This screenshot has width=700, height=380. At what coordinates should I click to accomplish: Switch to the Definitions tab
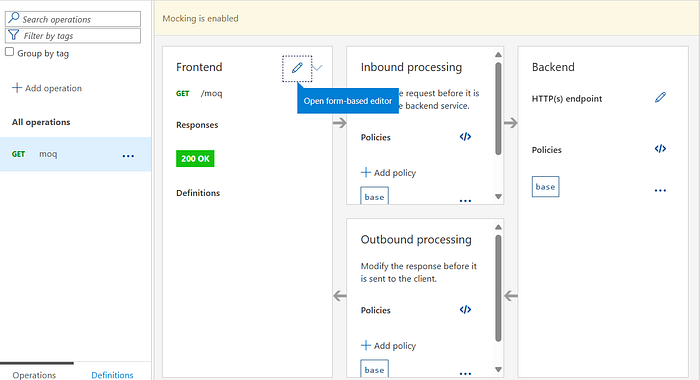click(x=112, y=375)
